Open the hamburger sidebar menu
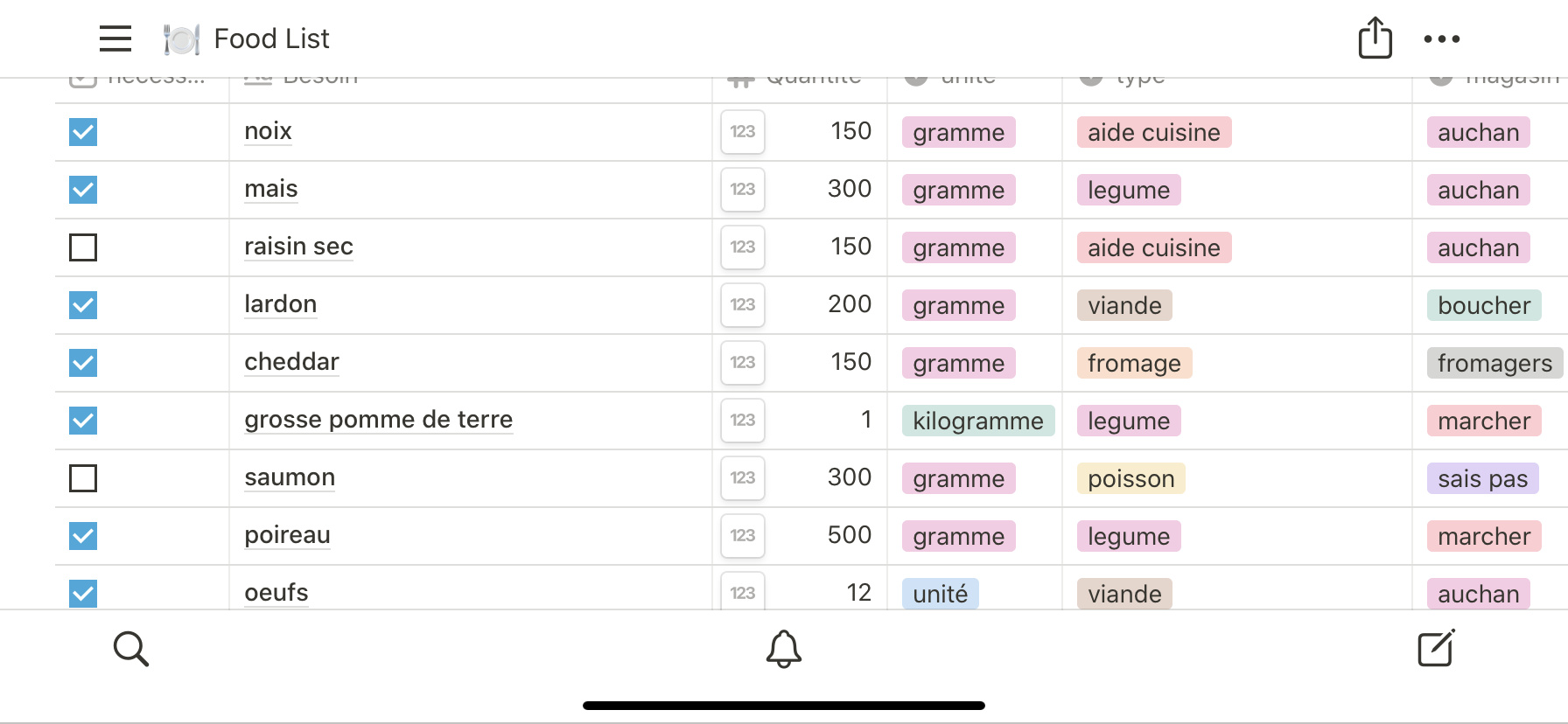1568x724 pixels. click(115, 38)
